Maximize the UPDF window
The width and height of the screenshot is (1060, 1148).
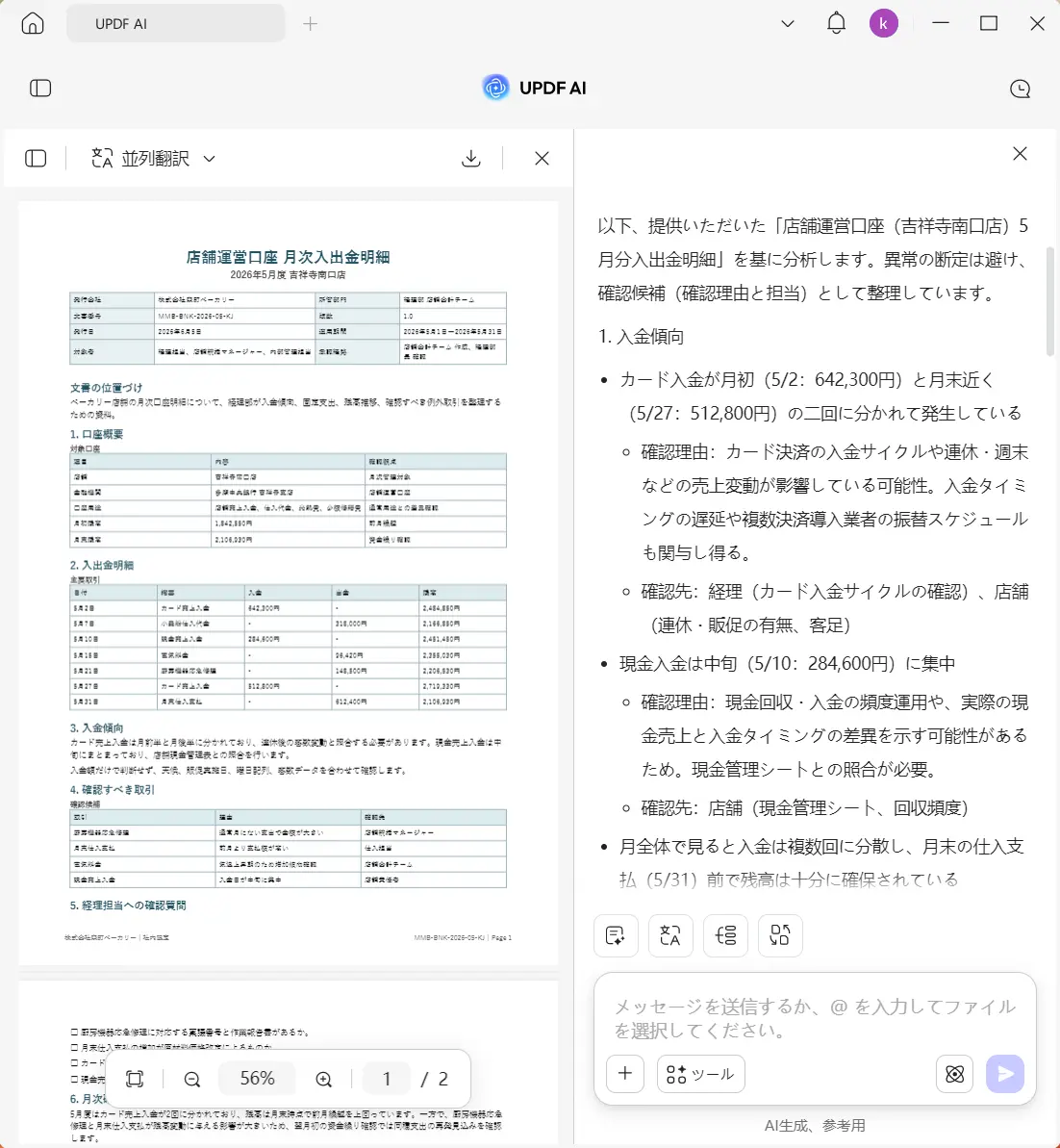click(989, 23)
